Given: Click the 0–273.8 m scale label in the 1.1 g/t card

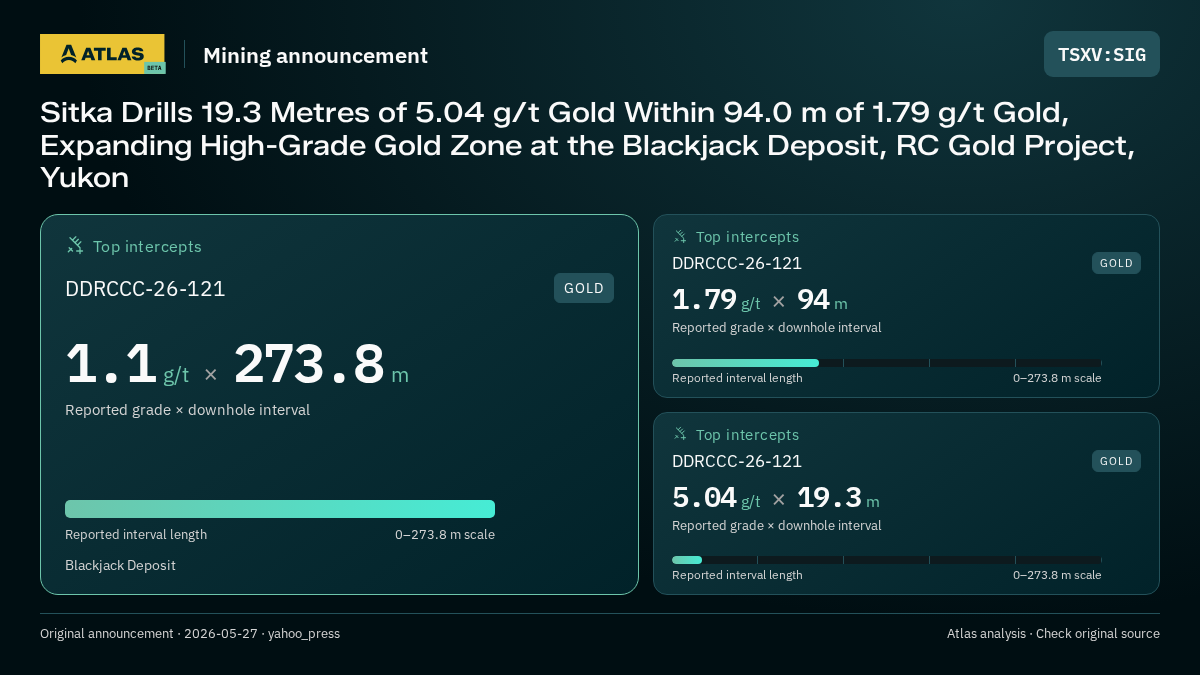Looking at the screenshot, I should pos(445,535).
